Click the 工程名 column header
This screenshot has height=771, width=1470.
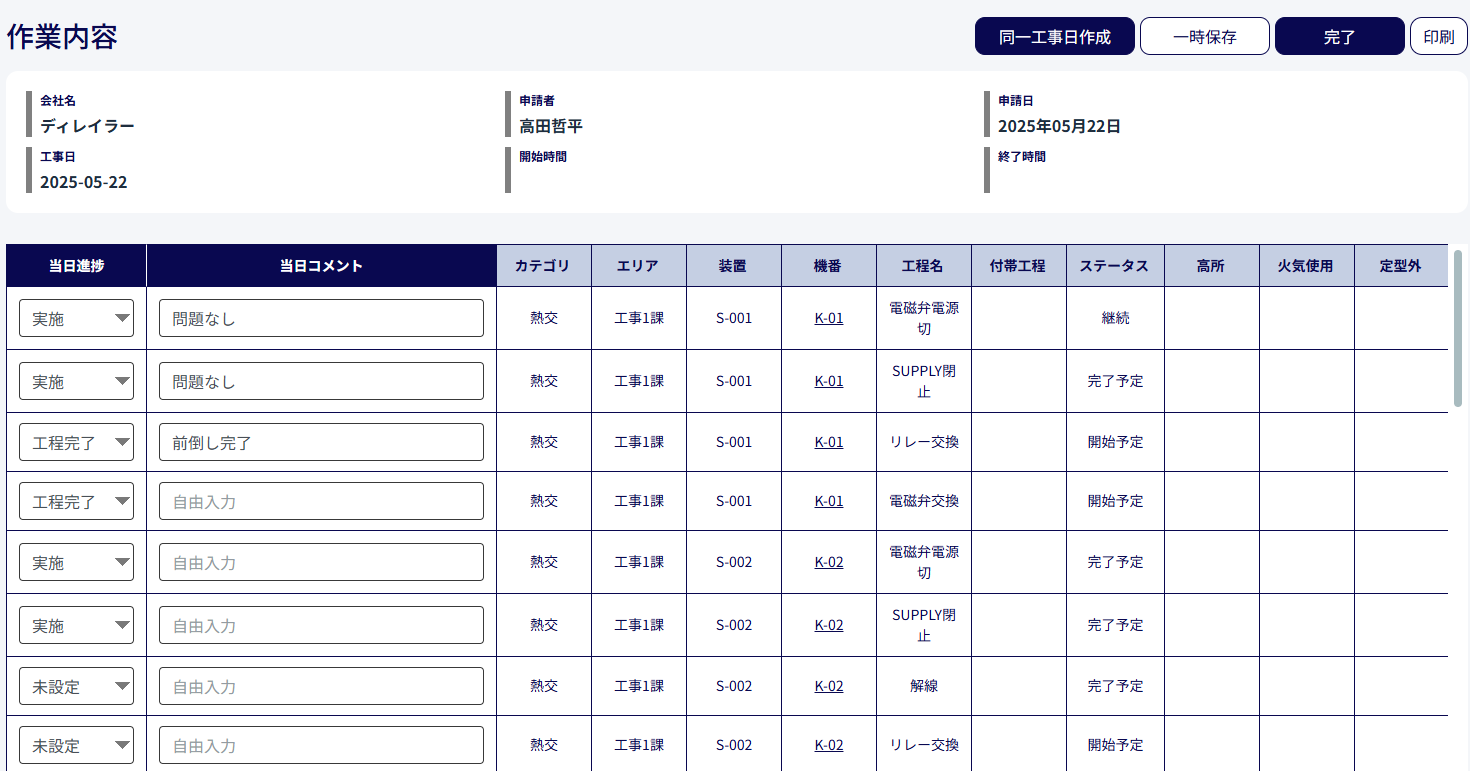click(x=923, y=266)
